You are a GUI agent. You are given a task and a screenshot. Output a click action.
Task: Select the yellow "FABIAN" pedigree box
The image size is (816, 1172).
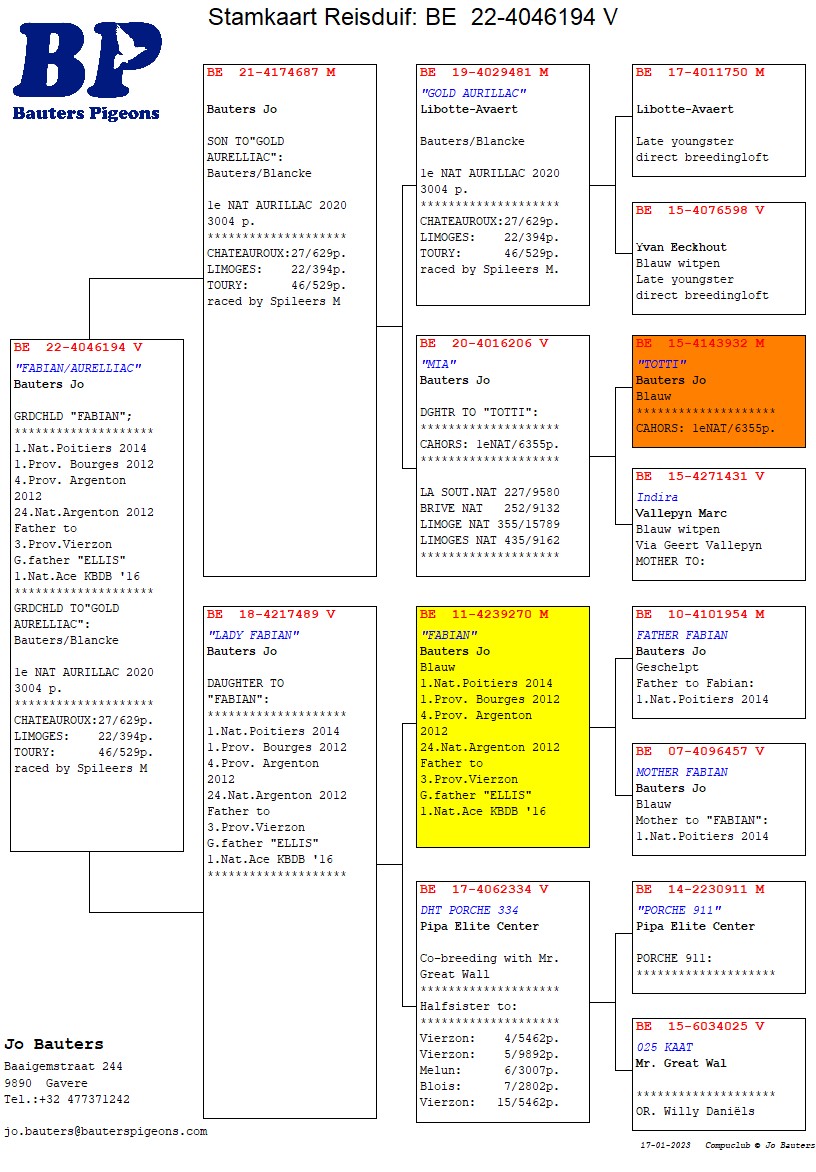coord(502,725)
